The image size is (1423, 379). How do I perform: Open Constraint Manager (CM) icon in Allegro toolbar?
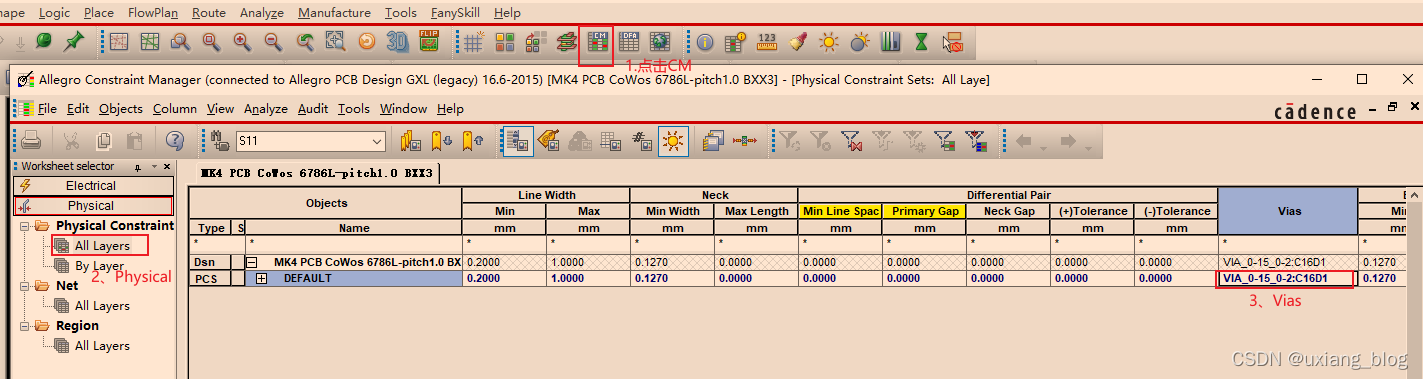tap(597, 41)
